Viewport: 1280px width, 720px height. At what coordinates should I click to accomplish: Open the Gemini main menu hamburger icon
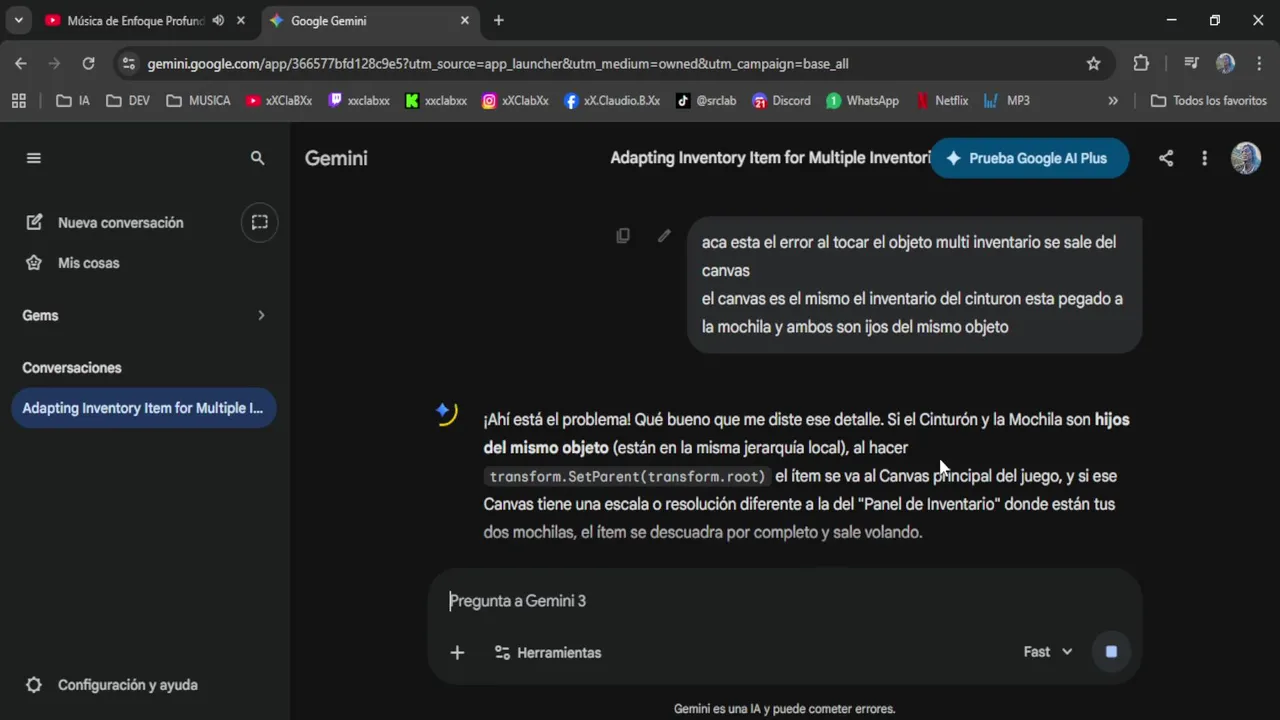(34, 158)
